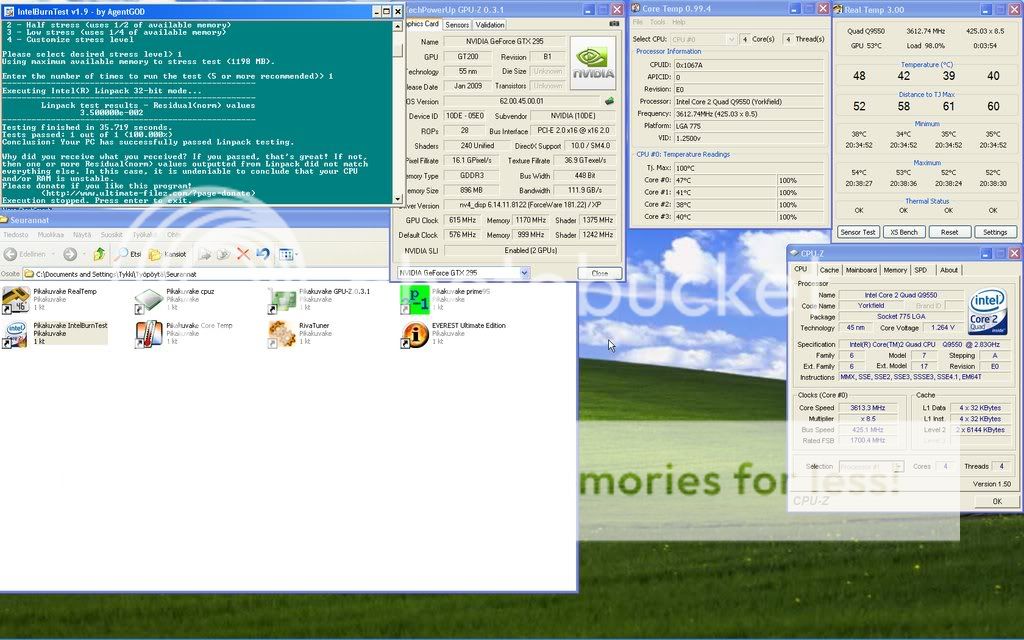1024x640 pixels.
Task: Go up one folder level in Explorer
Action: click(99, 254)
